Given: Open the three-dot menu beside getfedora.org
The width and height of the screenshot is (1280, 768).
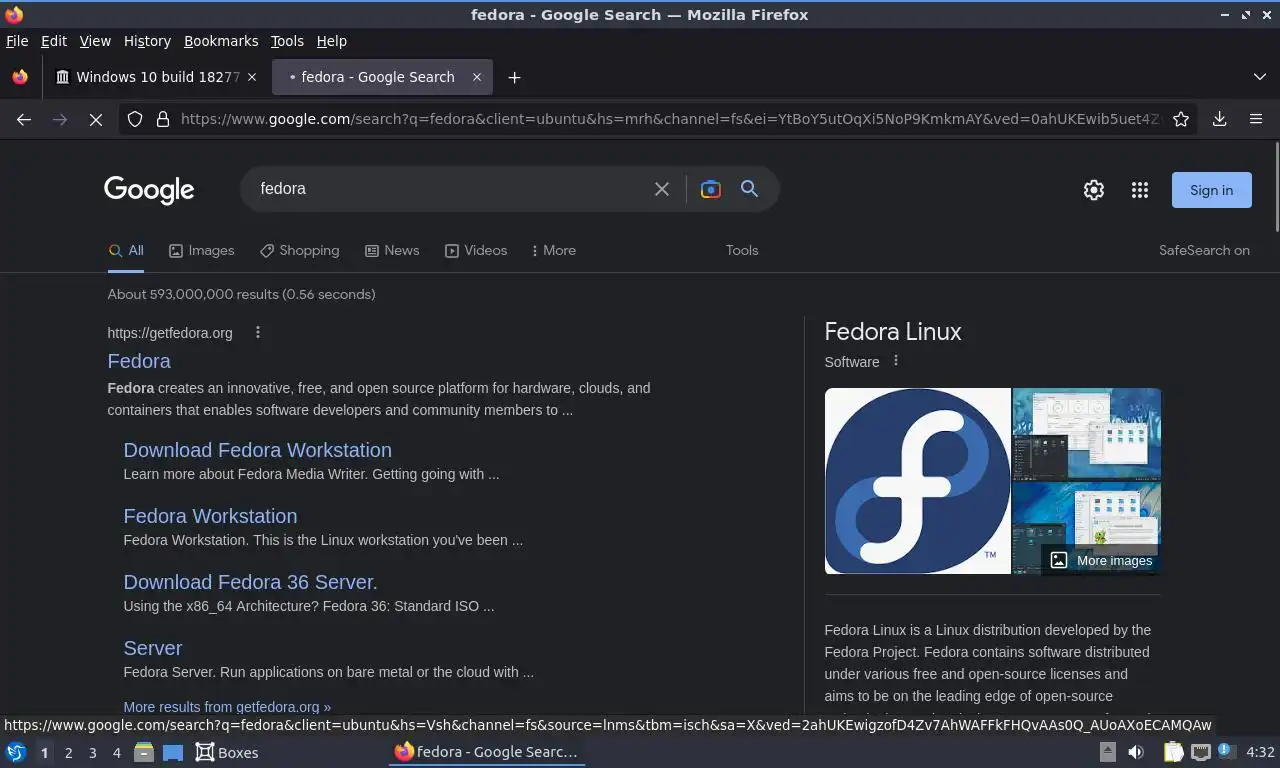Looking at the screenshot, I should tap(258, 332).
